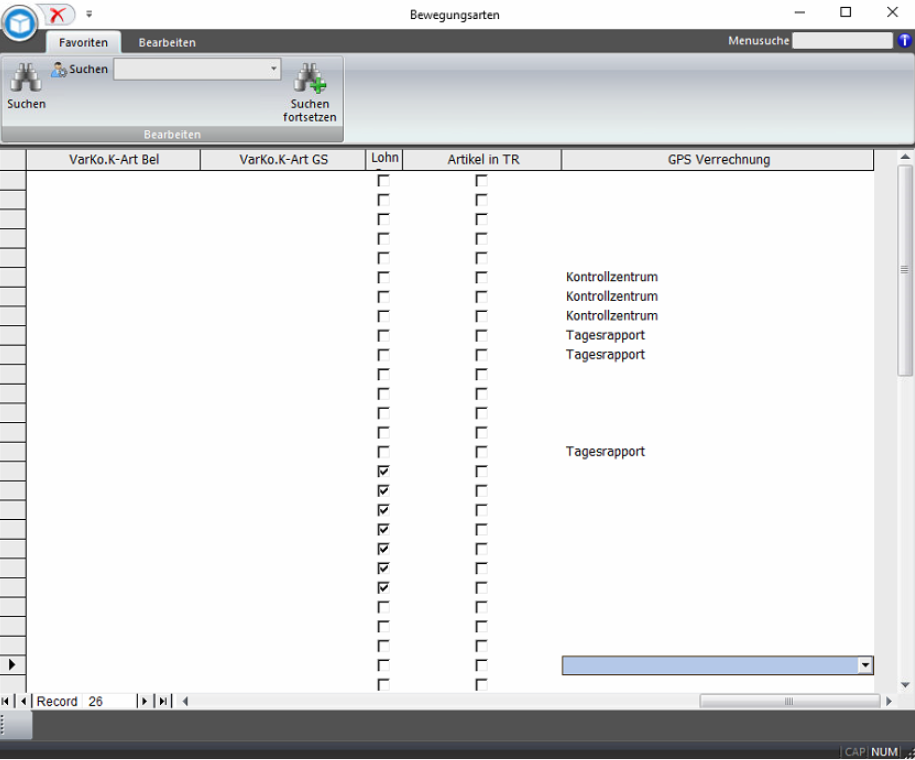Uncheck the first ticked Lohn checkbox
This screenshot has width=915, height=760.
[x=383, y=471]
